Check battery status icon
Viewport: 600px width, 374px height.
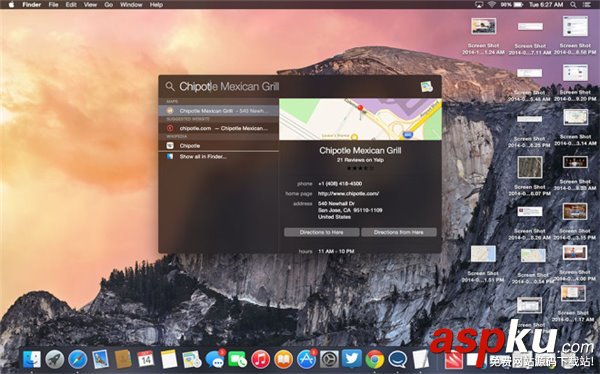click(x=518, y=5)
